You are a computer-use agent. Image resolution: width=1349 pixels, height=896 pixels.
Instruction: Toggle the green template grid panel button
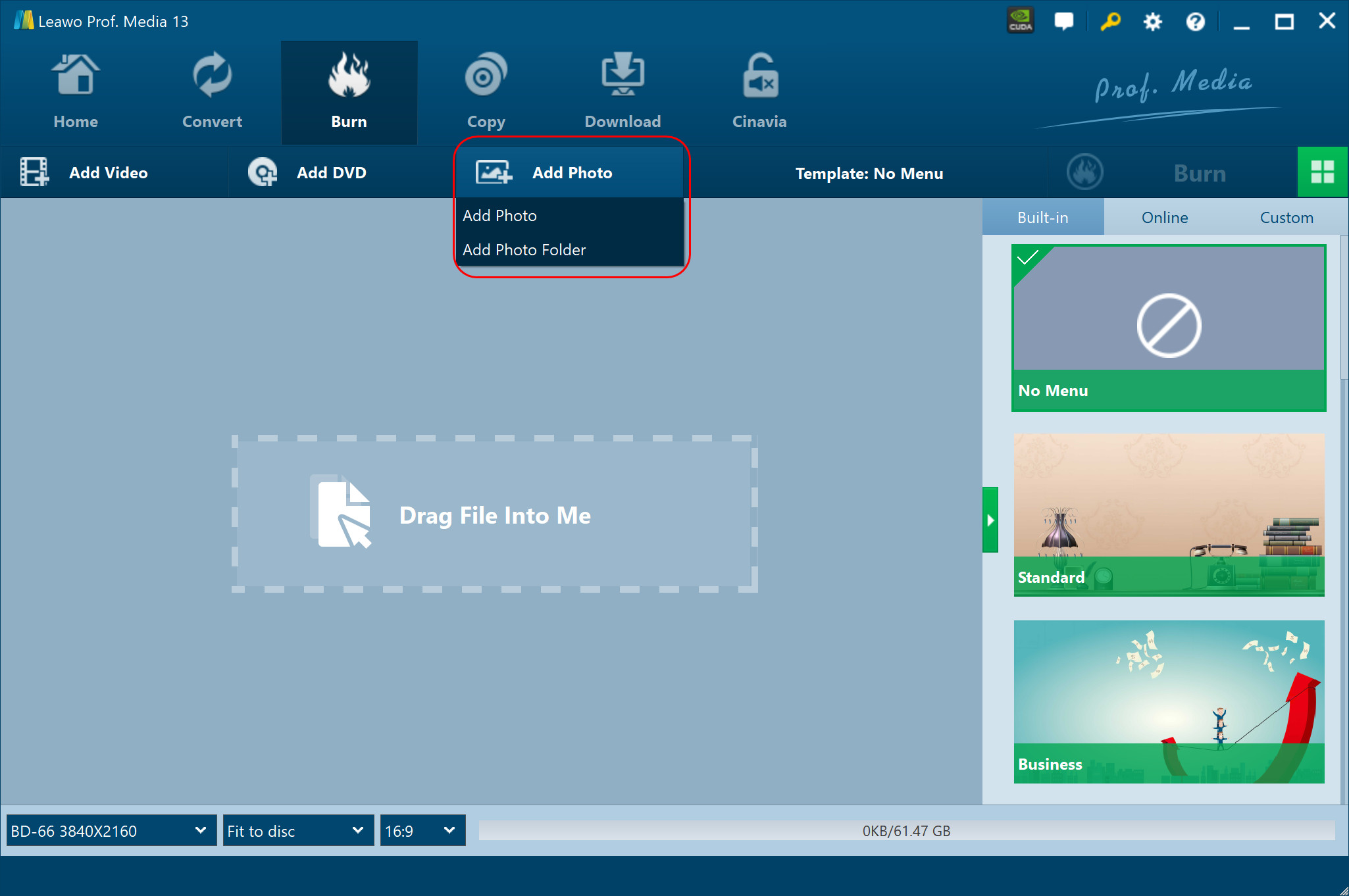click(1322, 172)
